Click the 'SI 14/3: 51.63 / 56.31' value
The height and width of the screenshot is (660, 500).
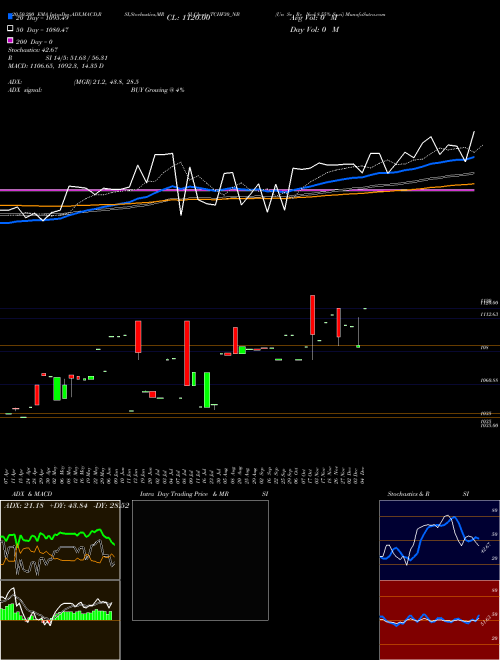[x=77, y=58]
